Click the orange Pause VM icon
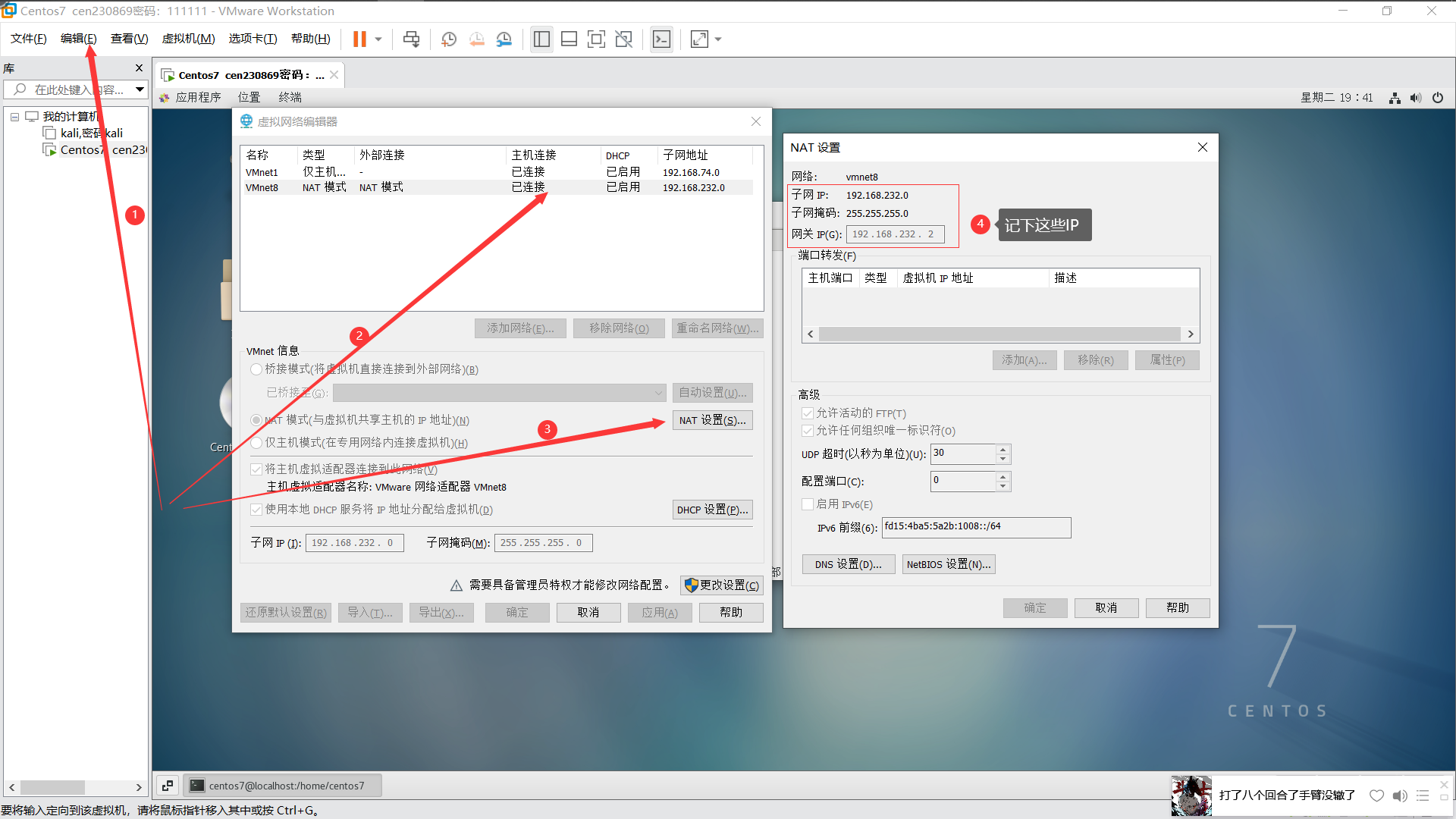This screenshot has height=819, width=1456. (x=359, y=39)
